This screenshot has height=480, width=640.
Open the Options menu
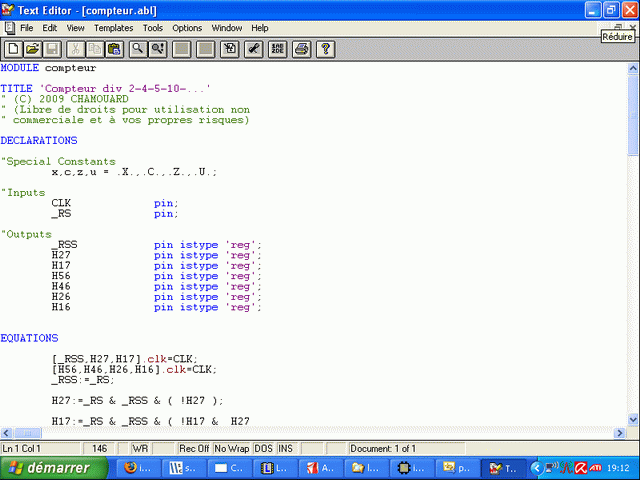coord(187,28)
